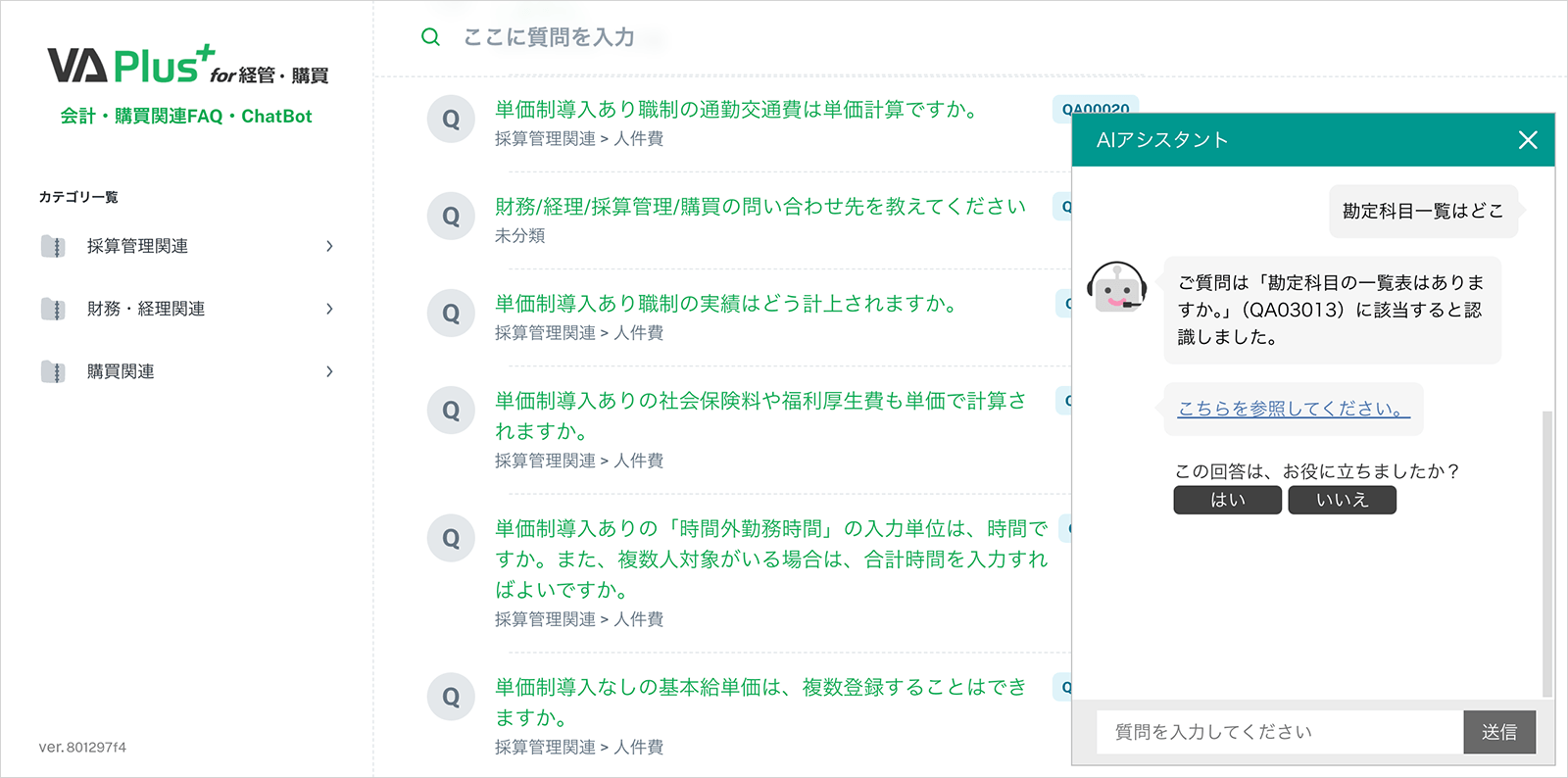Open the こちらを参照してください link

click(x=1293, y=409)
